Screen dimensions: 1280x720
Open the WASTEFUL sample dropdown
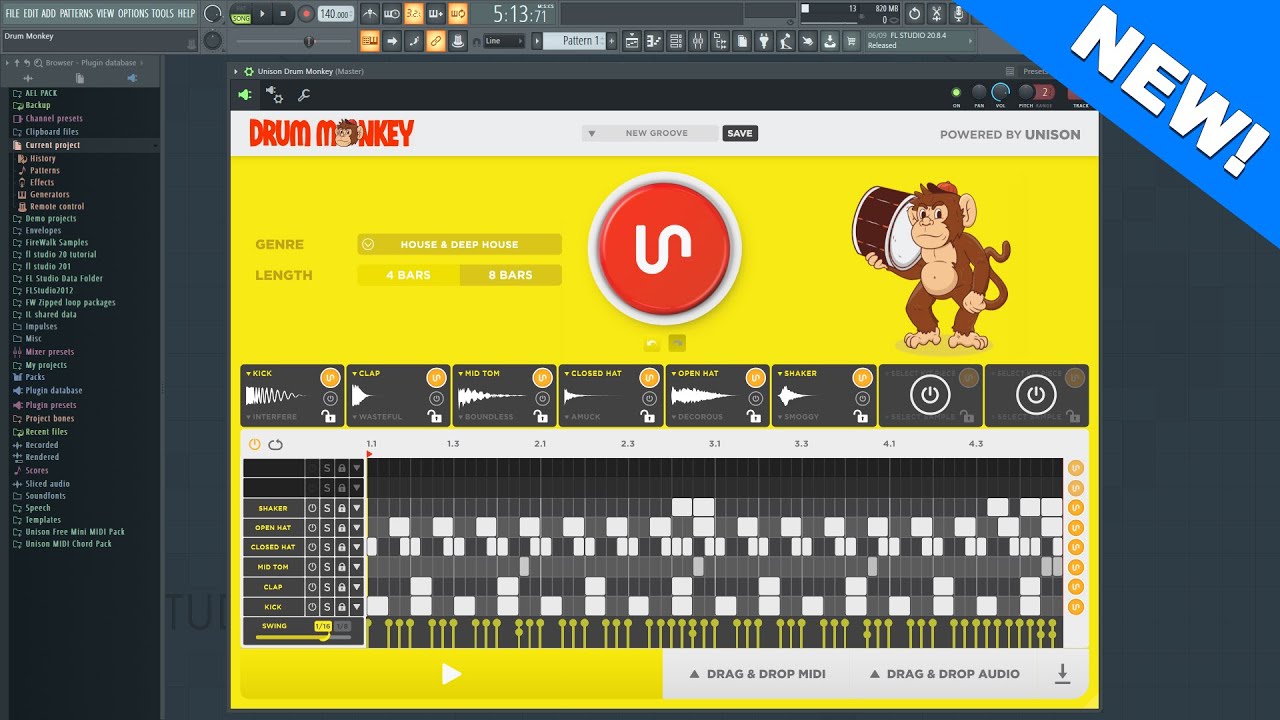[x=377, y=417]
